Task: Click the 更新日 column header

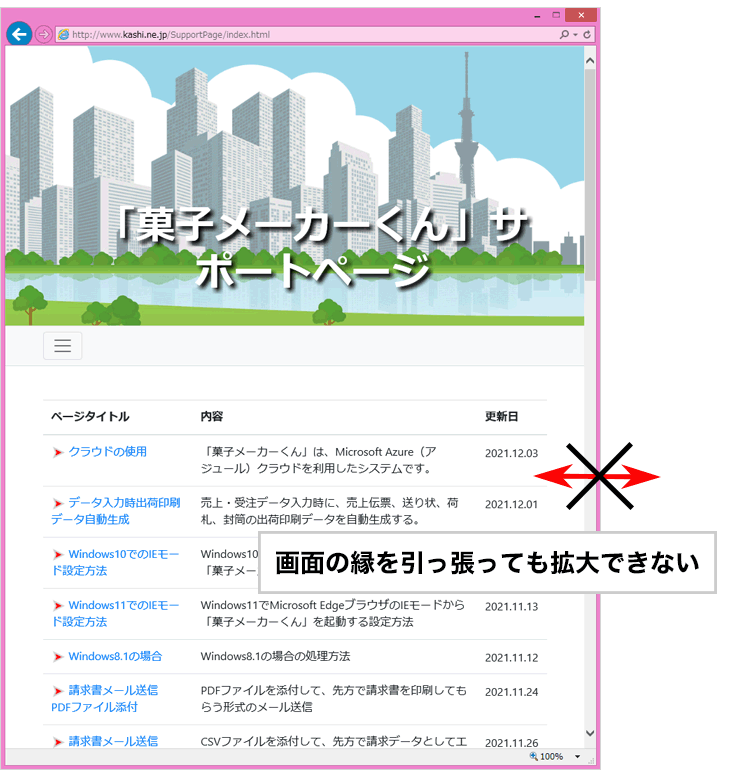Action: (x=501, y=416)
